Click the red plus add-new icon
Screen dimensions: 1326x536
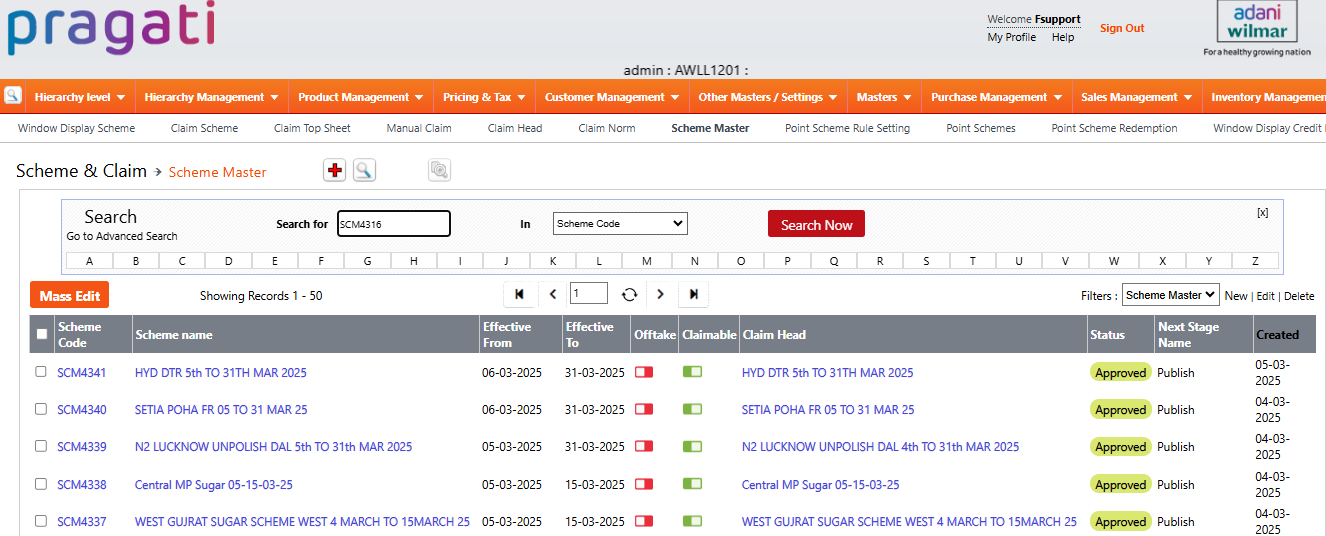pos(335,171)
